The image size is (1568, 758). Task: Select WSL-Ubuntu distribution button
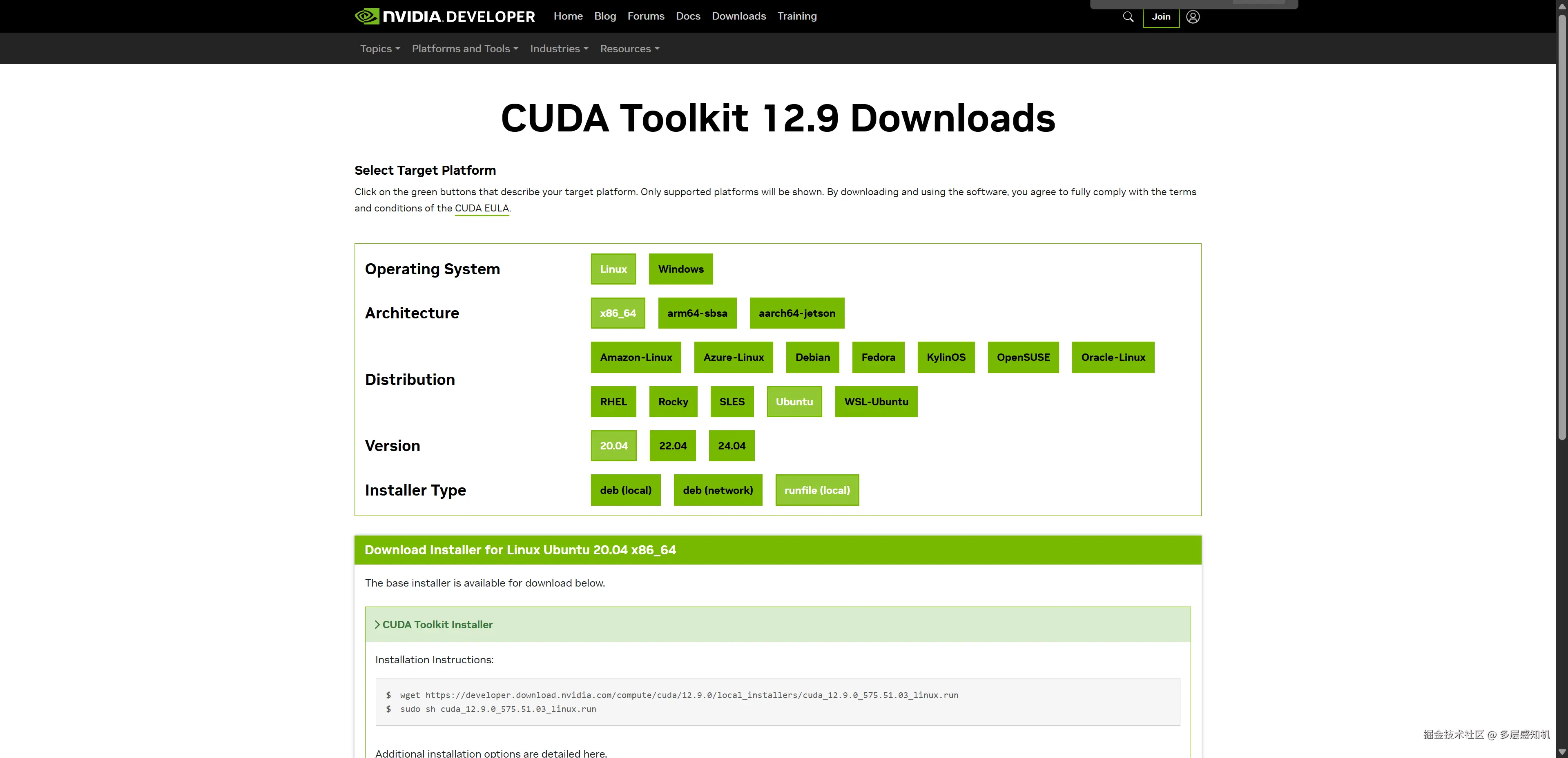[x=876, y=402]
